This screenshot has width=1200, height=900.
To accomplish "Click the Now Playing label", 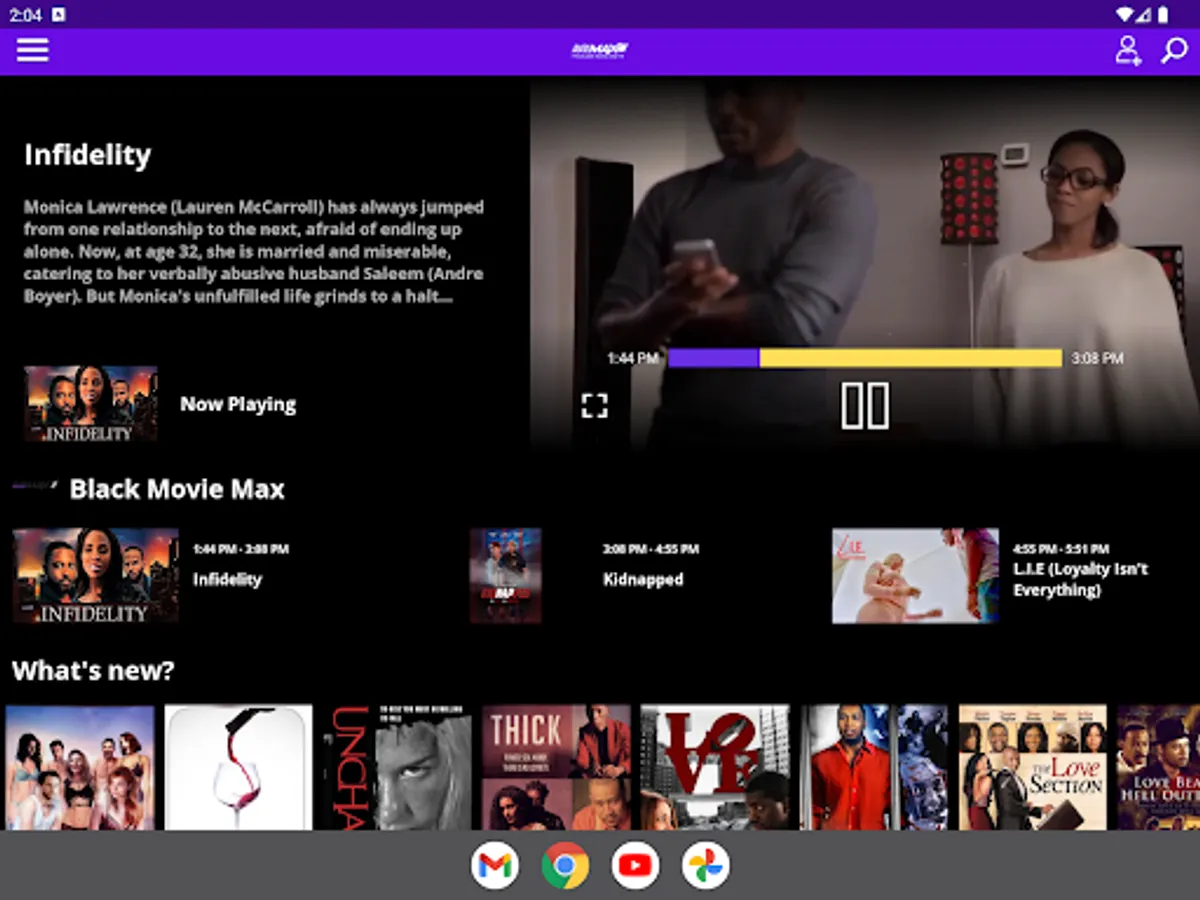I will pyautogui.click(x=238, y=404).
